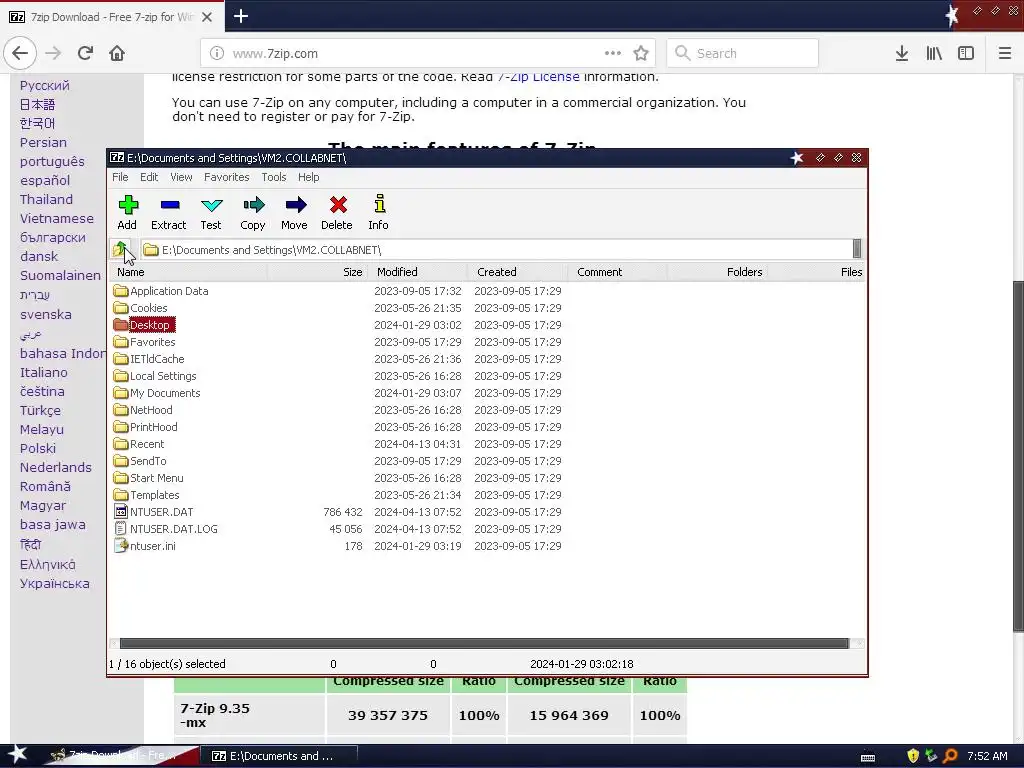Bookmark this page with the star icon
The image size is (1024, 768).
641,54
